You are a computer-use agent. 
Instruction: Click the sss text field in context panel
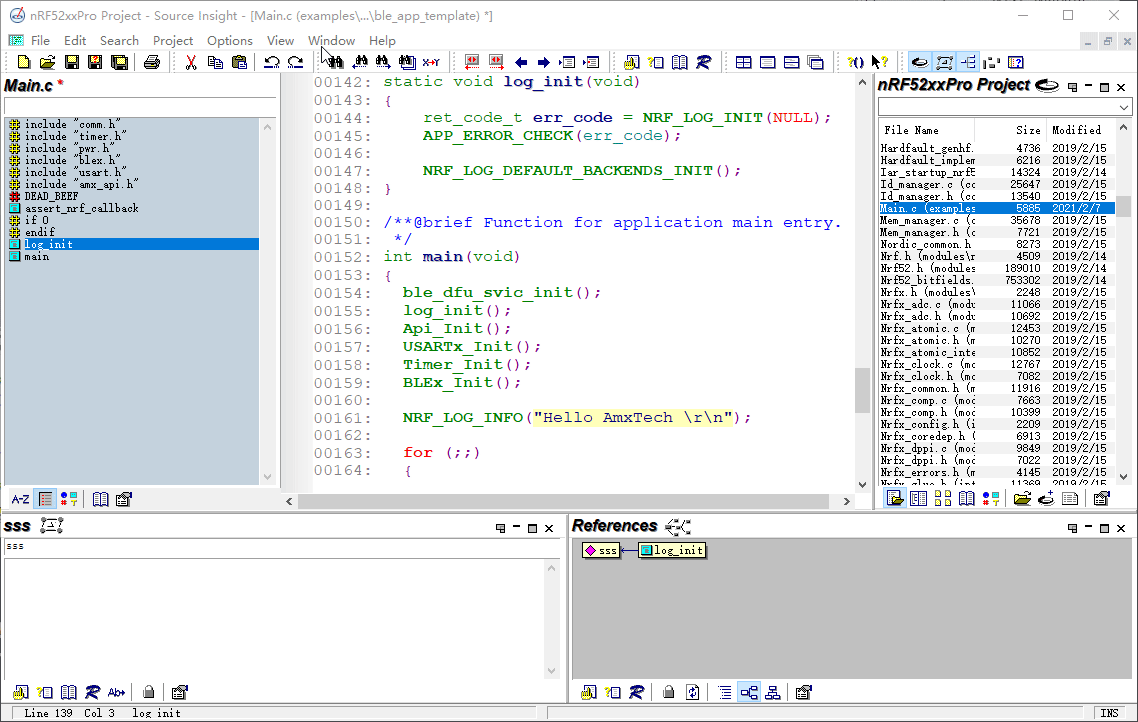pyautogui.click(x=282, y=547)
